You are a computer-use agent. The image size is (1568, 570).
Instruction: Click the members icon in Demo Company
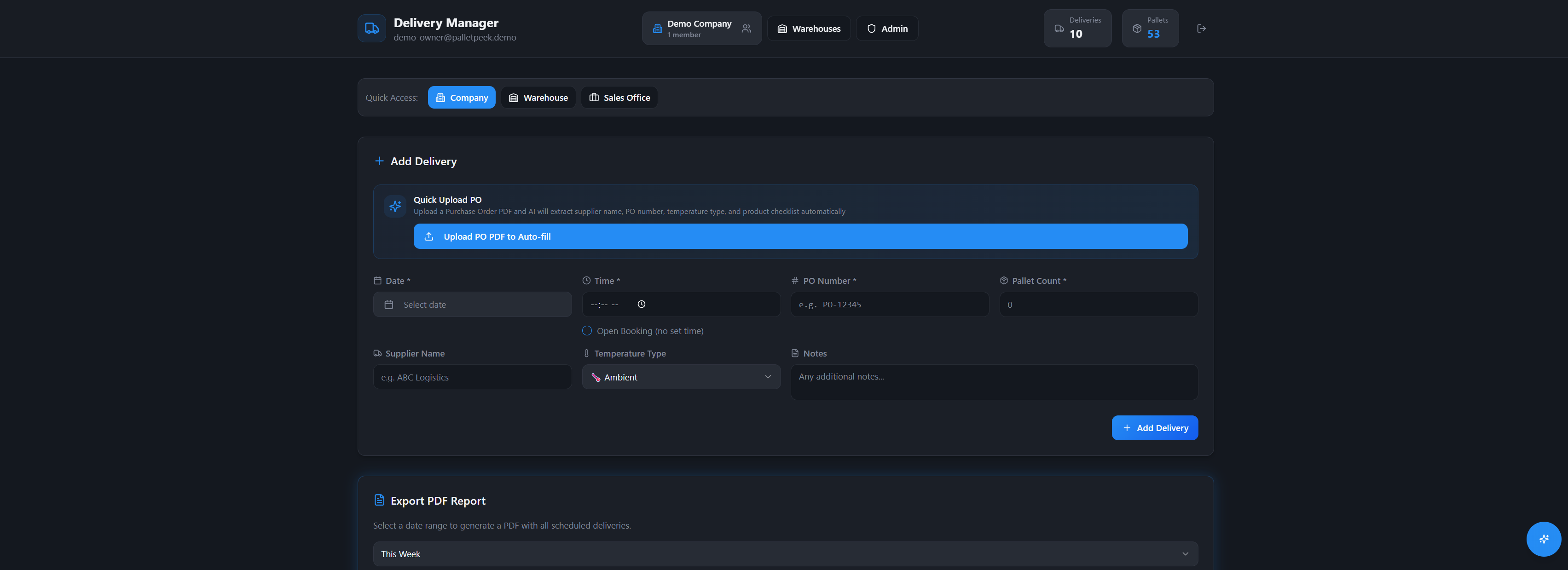point(746,28)
